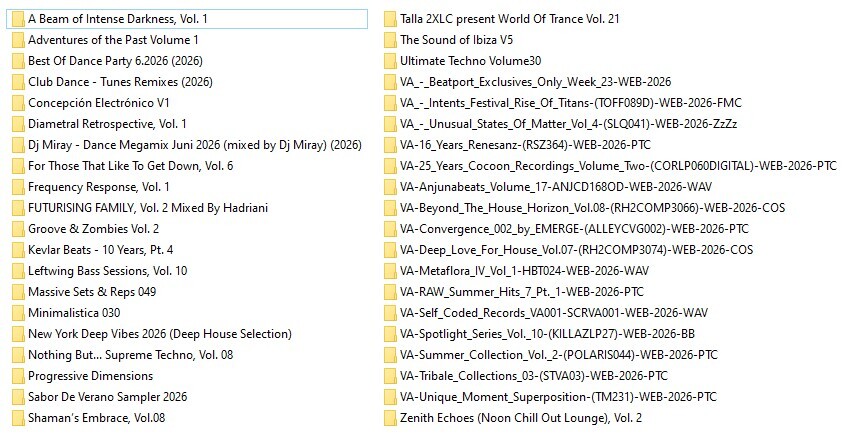Click the Club Dance - Tunes Remixes folder icon
Image resolution: width=849 pixels, height=438 pixels.
[18, 82]
